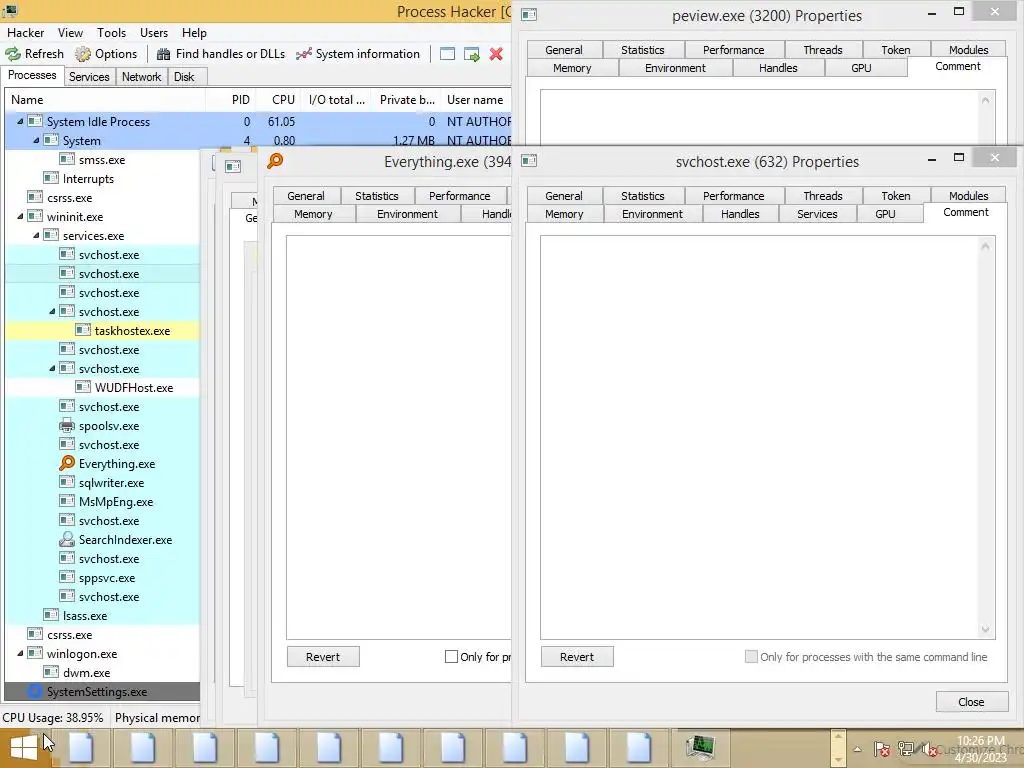Image resolution: width=1024 pixels, height=768 pixels.
Task: Collapse svchost.exe node containing WUDFHost.exe
Action: (52, 368)
